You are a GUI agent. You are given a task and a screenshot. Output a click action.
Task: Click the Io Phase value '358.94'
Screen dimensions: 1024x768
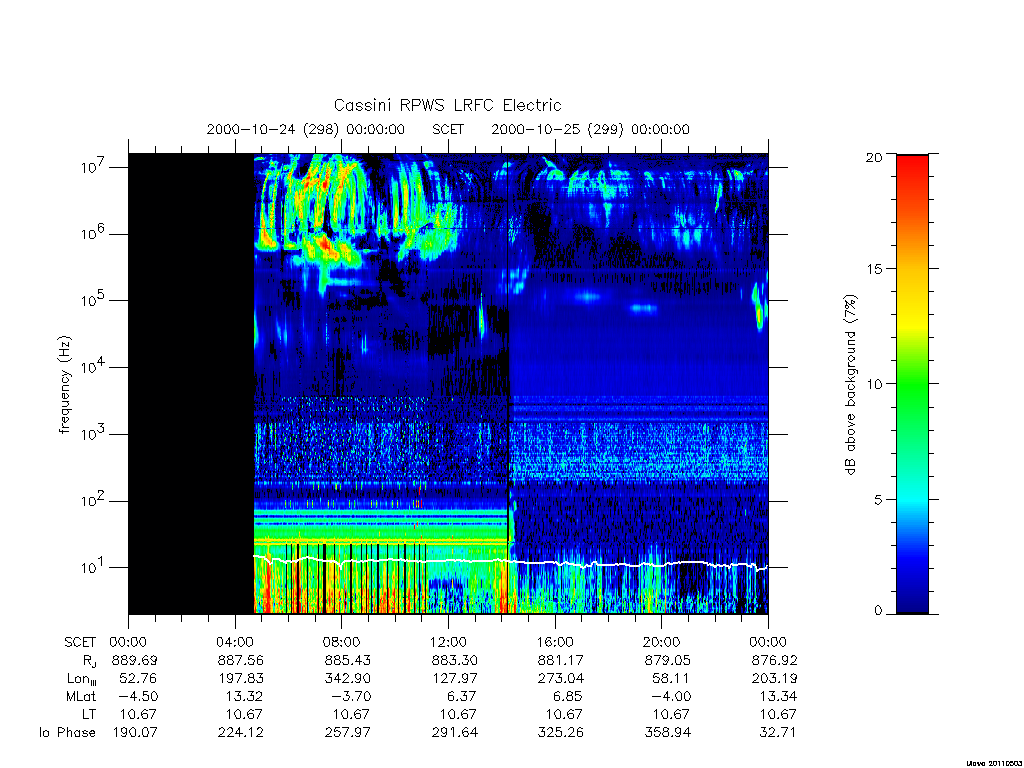(x=668, y=733)
